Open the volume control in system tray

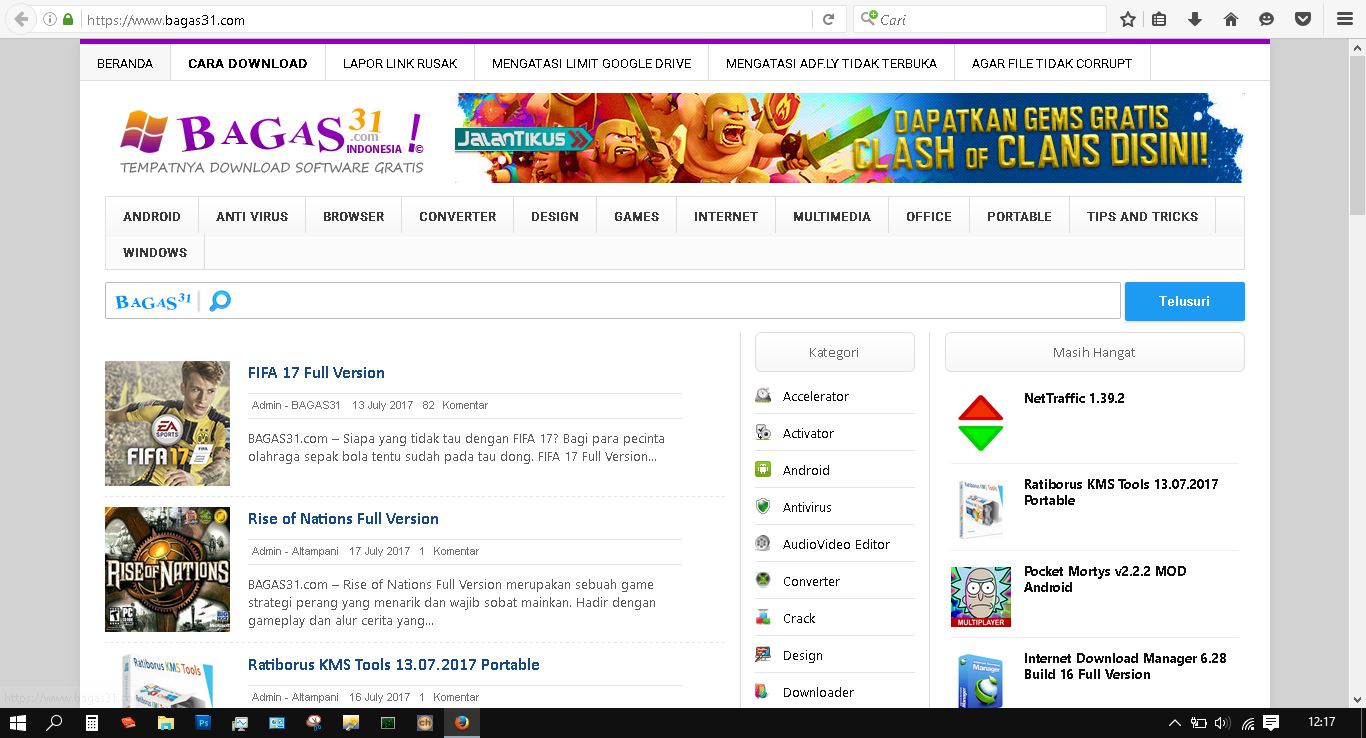pos(1223,722)
